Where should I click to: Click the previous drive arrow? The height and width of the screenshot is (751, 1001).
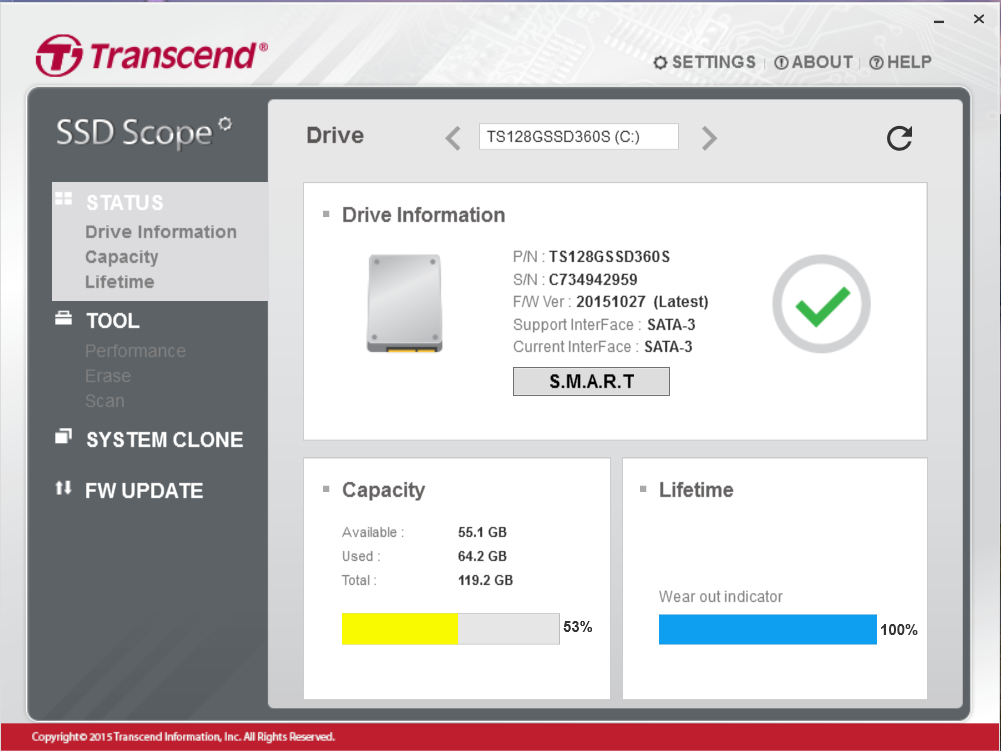tap(452, 137)
